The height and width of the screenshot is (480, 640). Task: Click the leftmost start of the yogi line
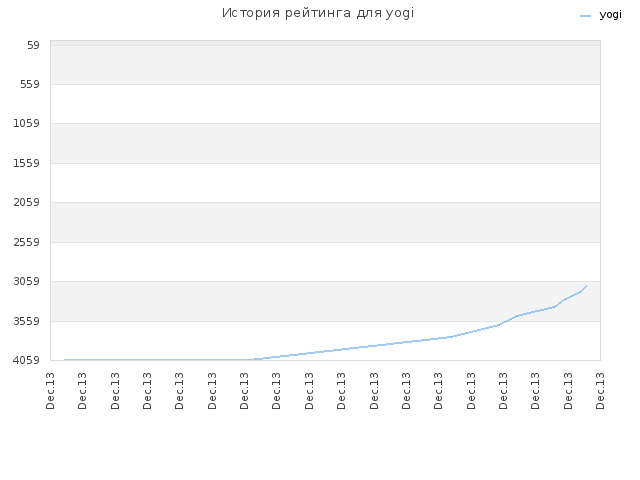click(x=64, y=360)
